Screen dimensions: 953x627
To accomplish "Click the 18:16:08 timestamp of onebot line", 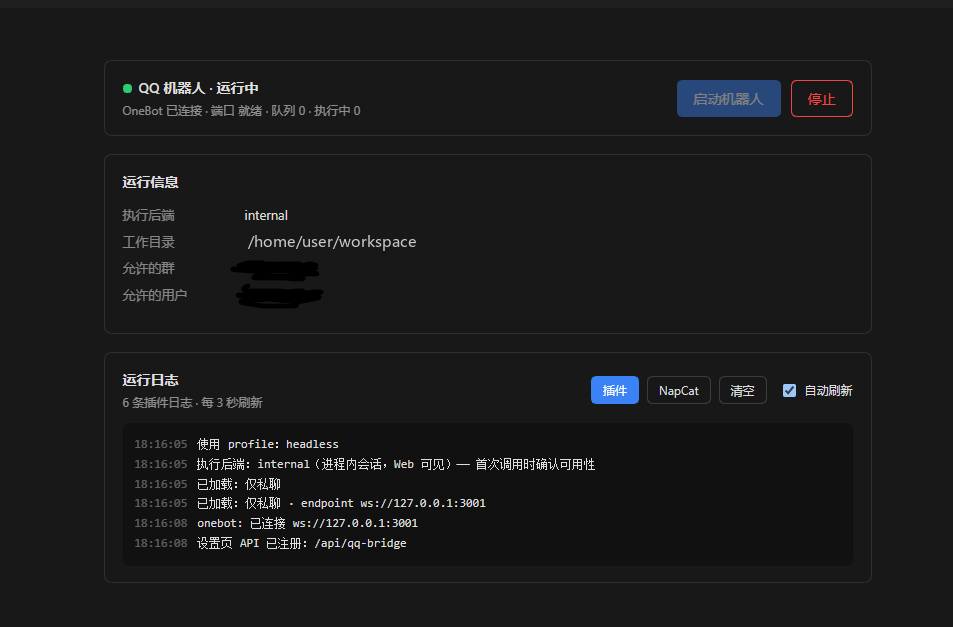I will coord(160,523).
